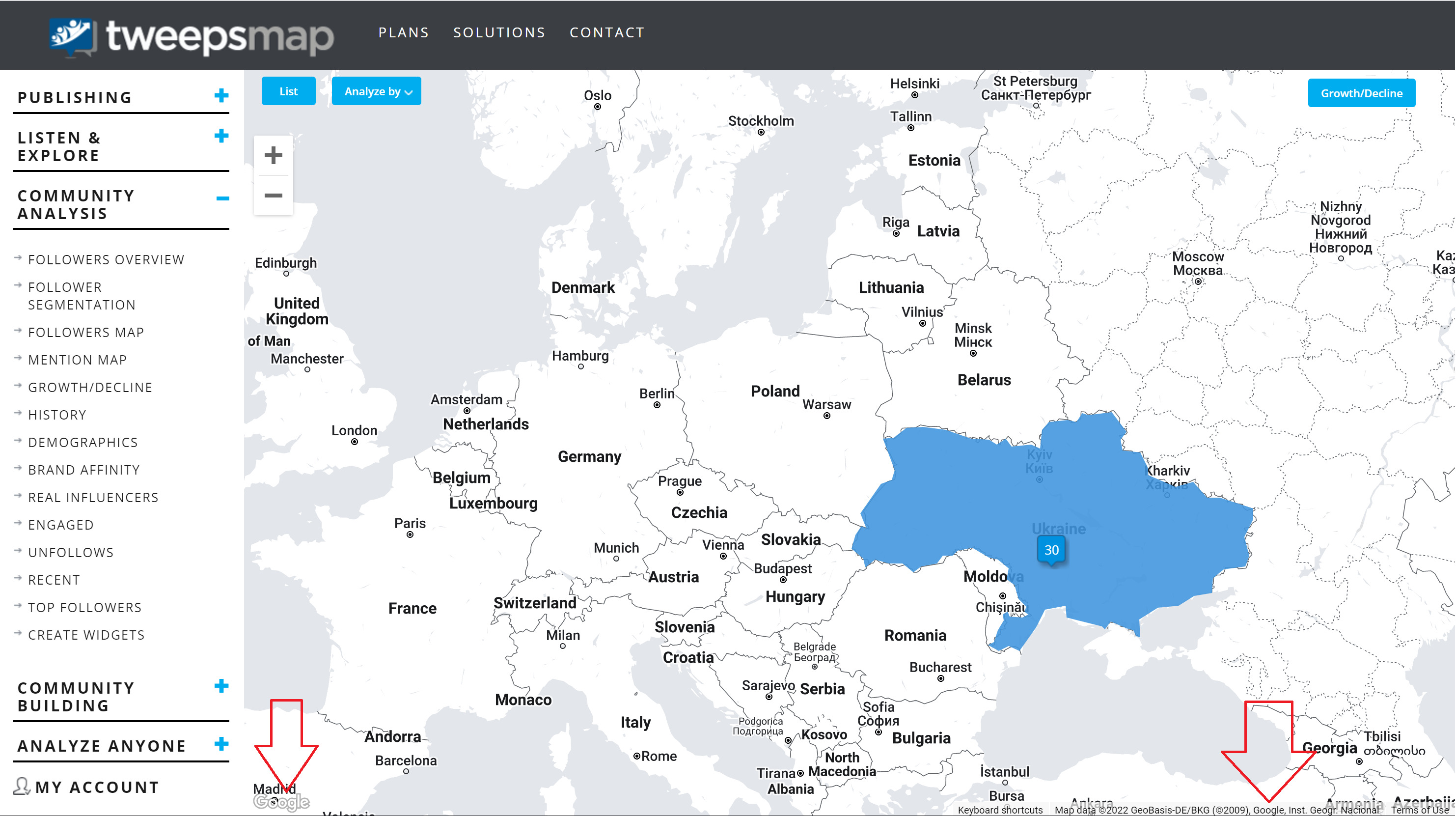Image resolution: width=1456 pixels, height=816 pixels.
Task: Open Brand Affinity
Action: [84, 470]
